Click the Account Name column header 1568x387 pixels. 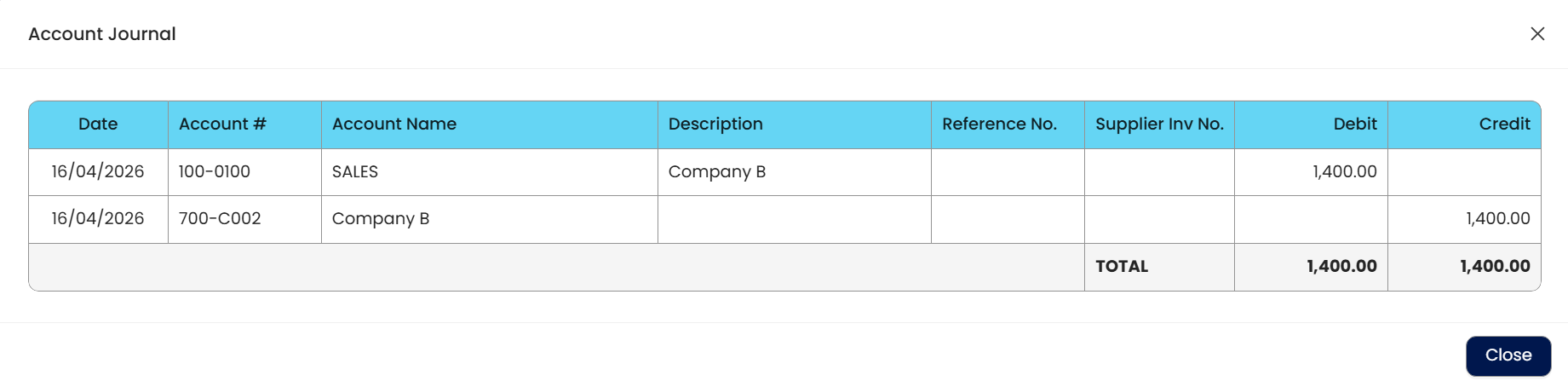[393, 124]
